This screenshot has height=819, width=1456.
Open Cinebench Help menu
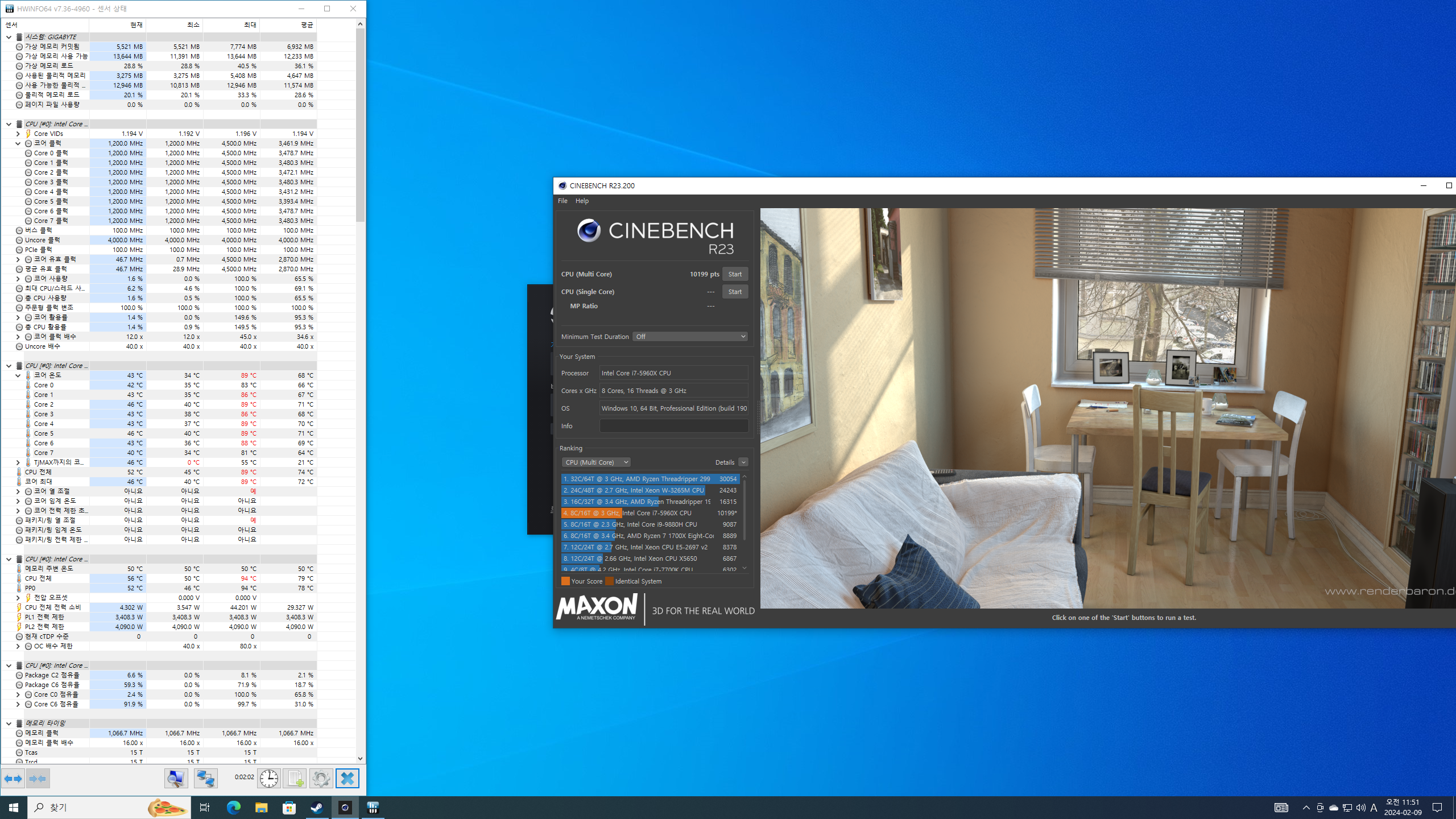tap(582, 201)
